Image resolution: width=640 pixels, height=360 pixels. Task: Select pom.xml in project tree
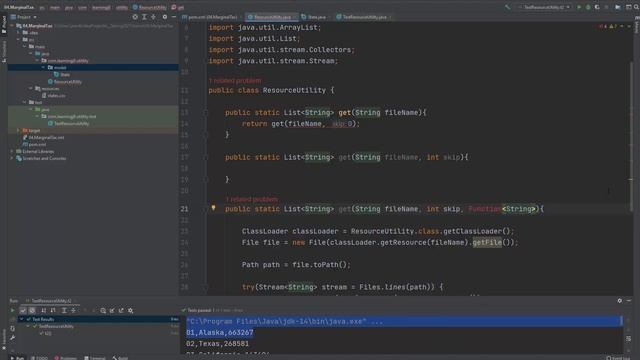click(x=34, y=144)
